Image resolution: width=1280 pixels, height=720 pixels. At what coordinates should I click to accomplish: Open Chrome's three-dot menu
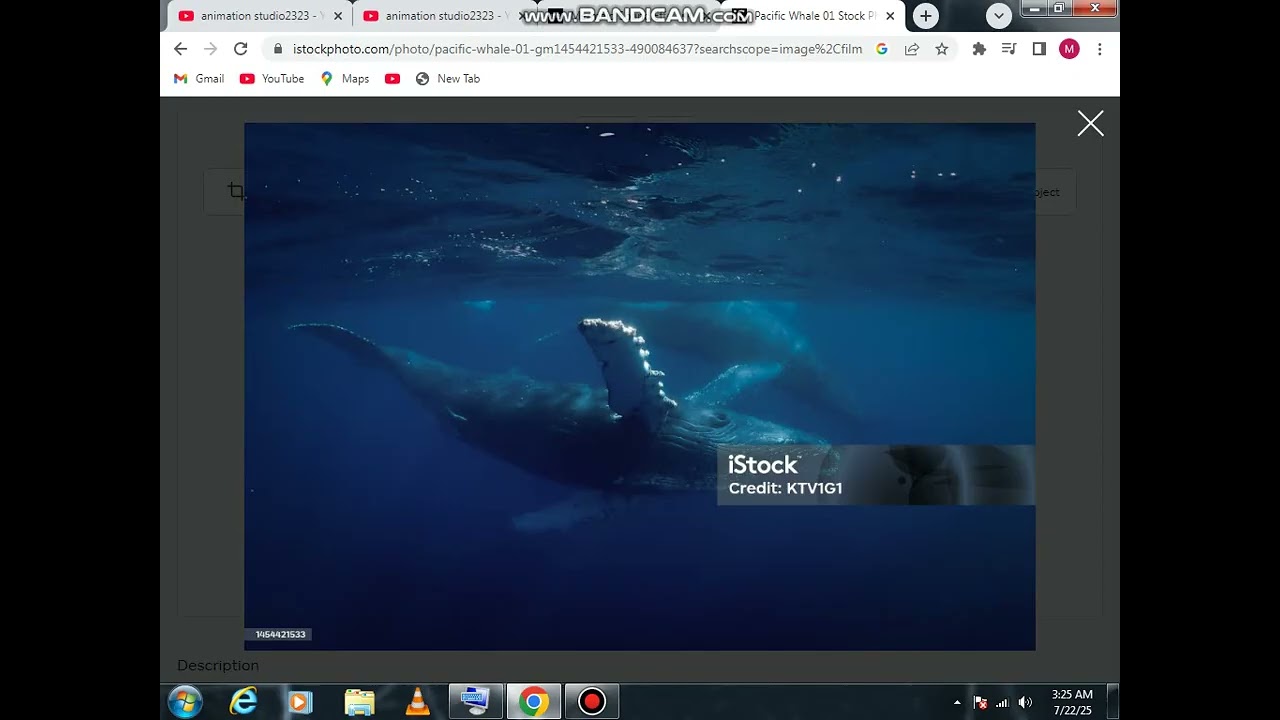[1099, 48]
